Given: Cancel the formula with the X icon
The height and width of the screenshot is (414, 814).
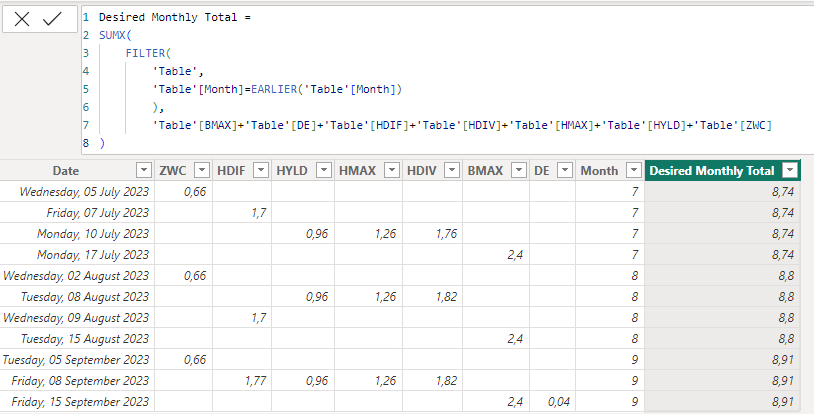Looking at the screenshot, I should pos(22,20).
